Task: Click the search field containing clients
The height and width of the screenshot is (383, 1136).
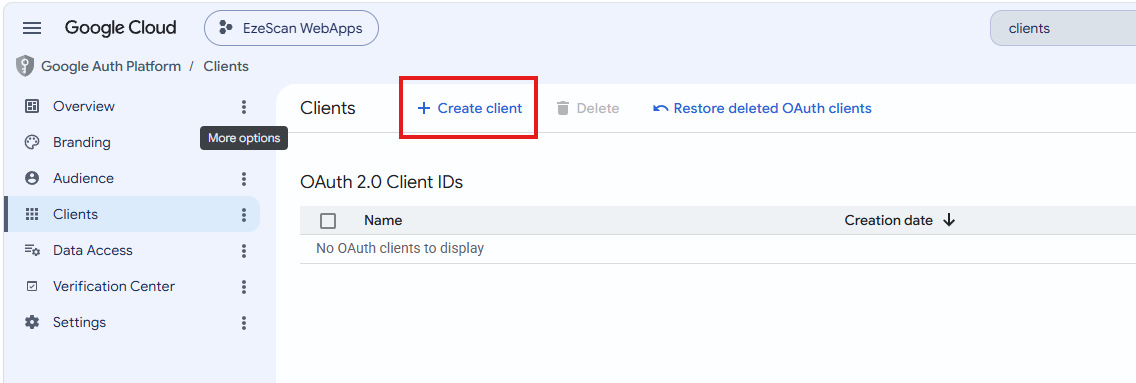Action: pos(1063,29)
